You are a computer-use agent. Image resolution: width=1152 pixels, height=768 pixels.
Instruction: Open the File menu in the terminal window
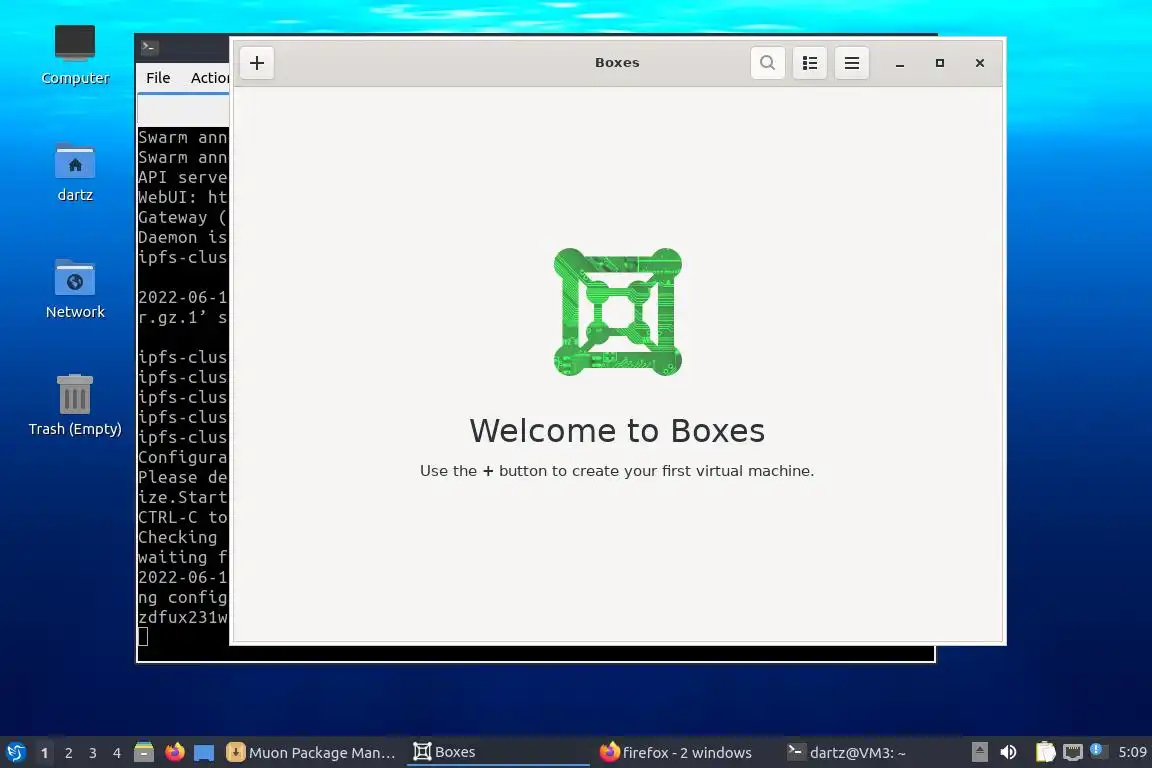[158, 78]
